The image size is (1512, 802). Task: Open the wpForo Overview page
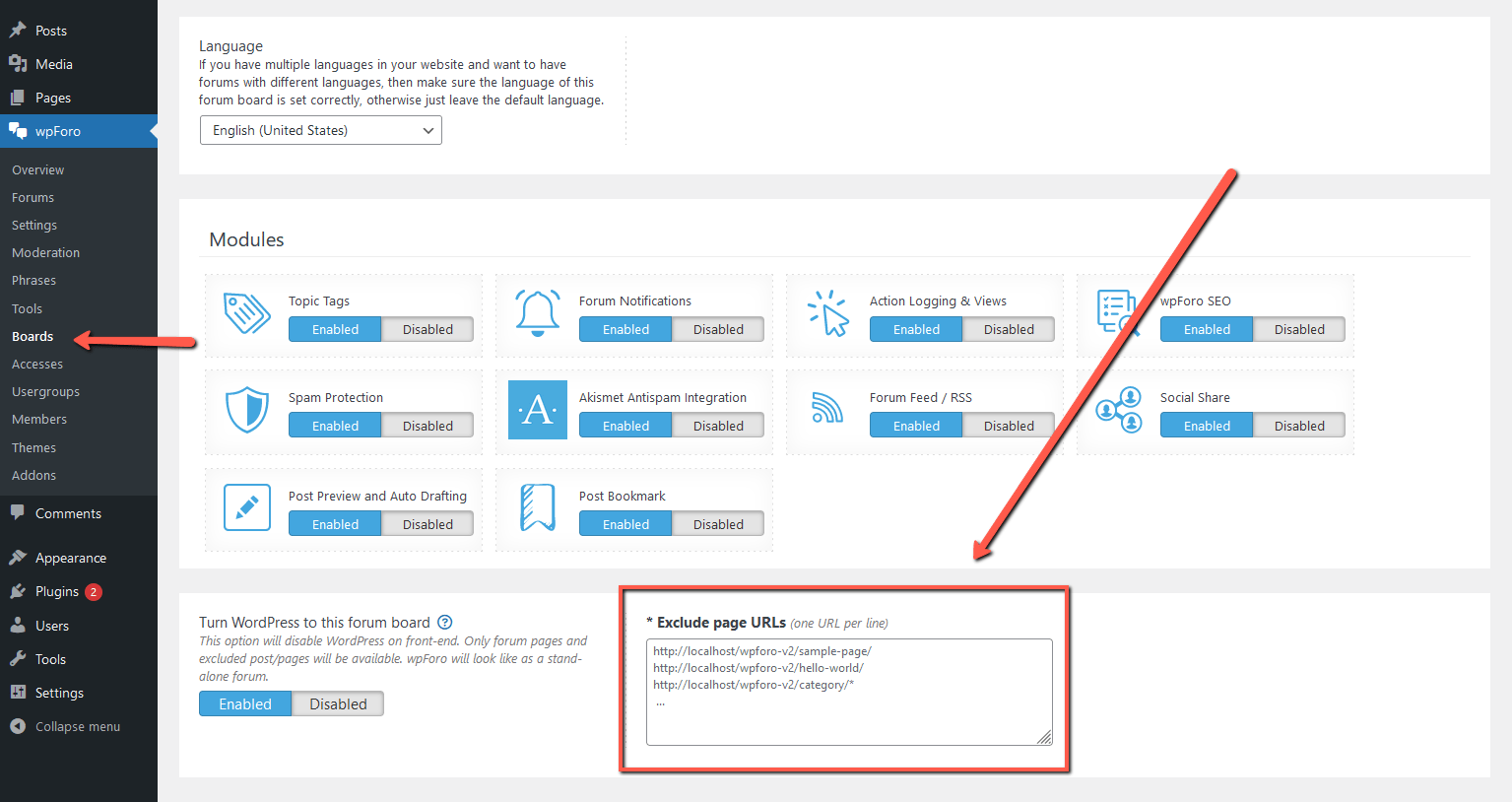(37, 169)
